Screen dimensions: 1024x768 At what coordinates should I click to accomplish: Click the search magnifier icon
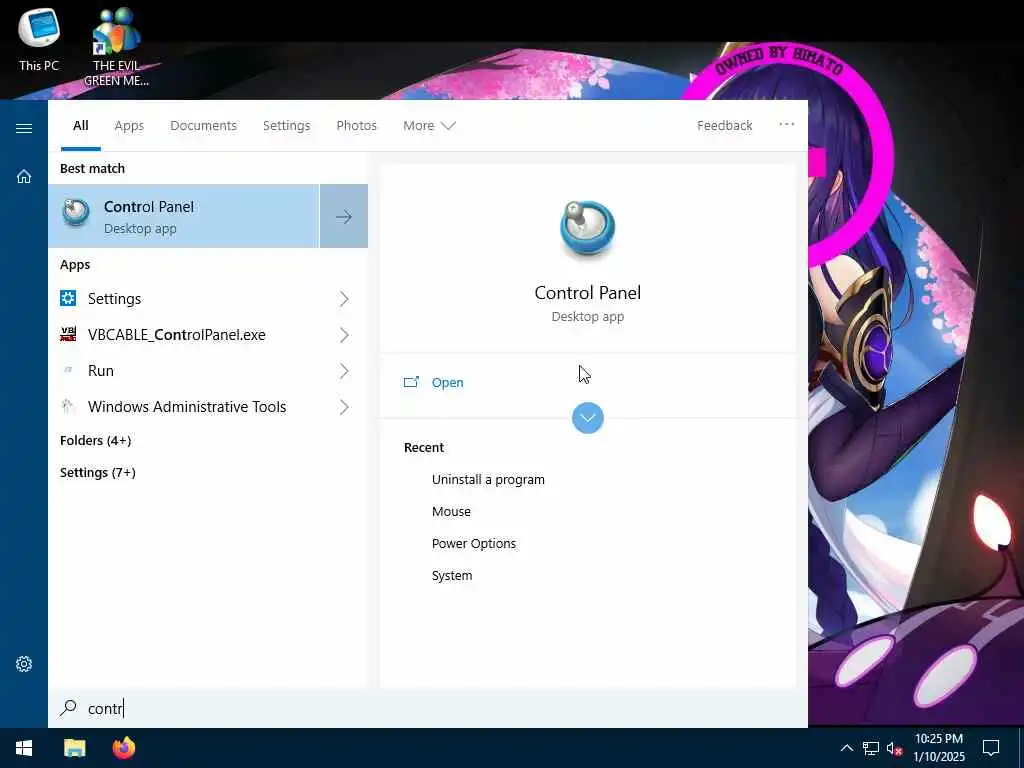click(x=68, y=708)
